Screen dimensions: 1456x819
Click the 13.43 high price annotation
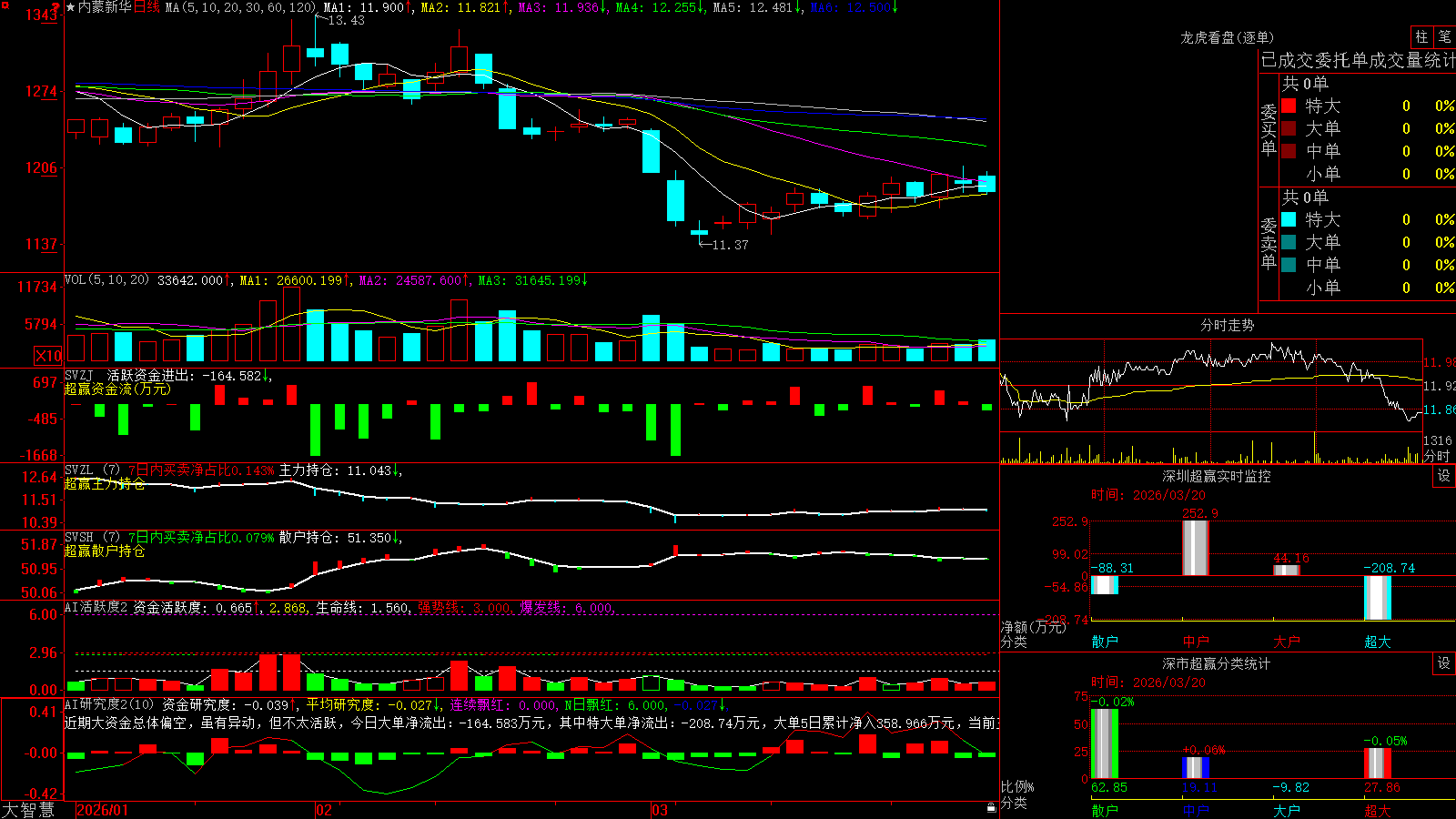(346, 20)
